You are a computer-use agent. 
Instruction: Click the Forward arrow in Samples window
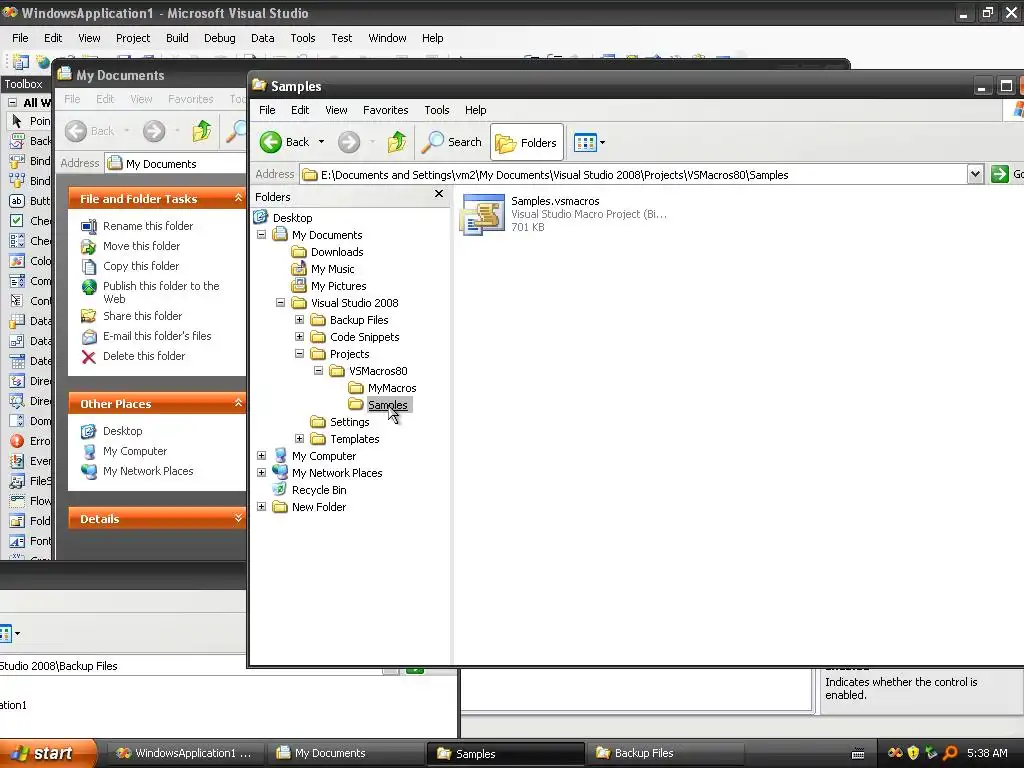(349, 142)
